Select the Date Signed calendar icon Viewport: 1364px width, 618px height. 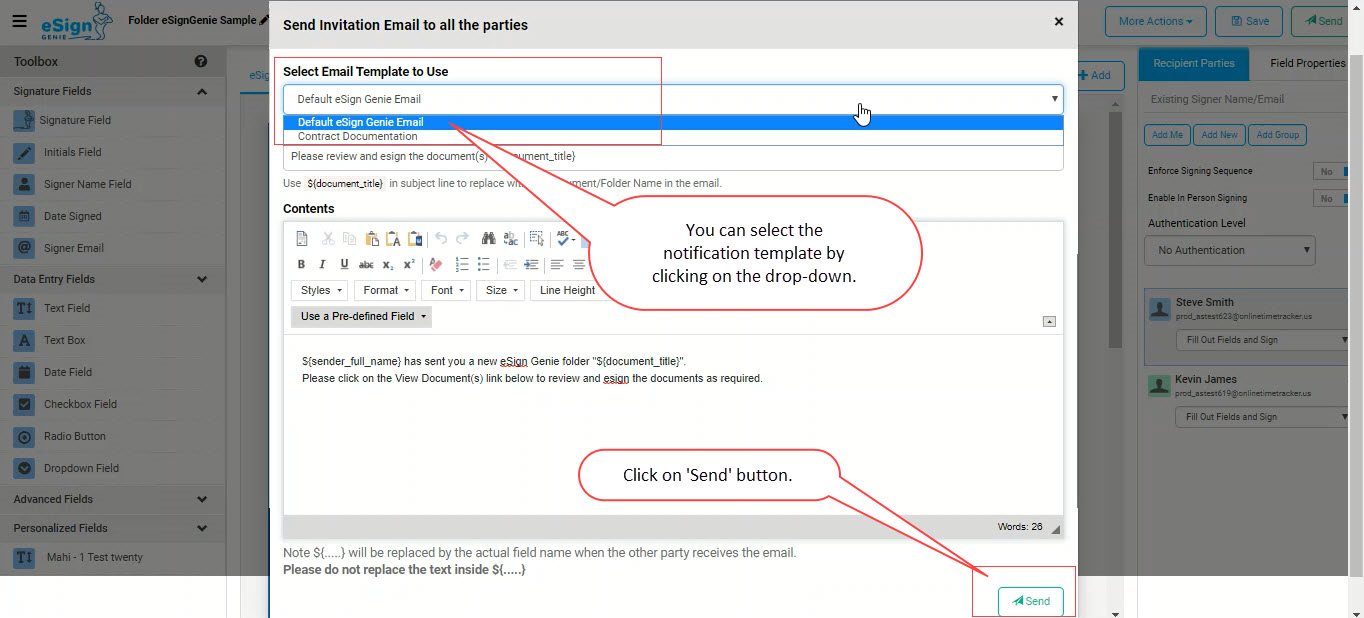[24, 216]
